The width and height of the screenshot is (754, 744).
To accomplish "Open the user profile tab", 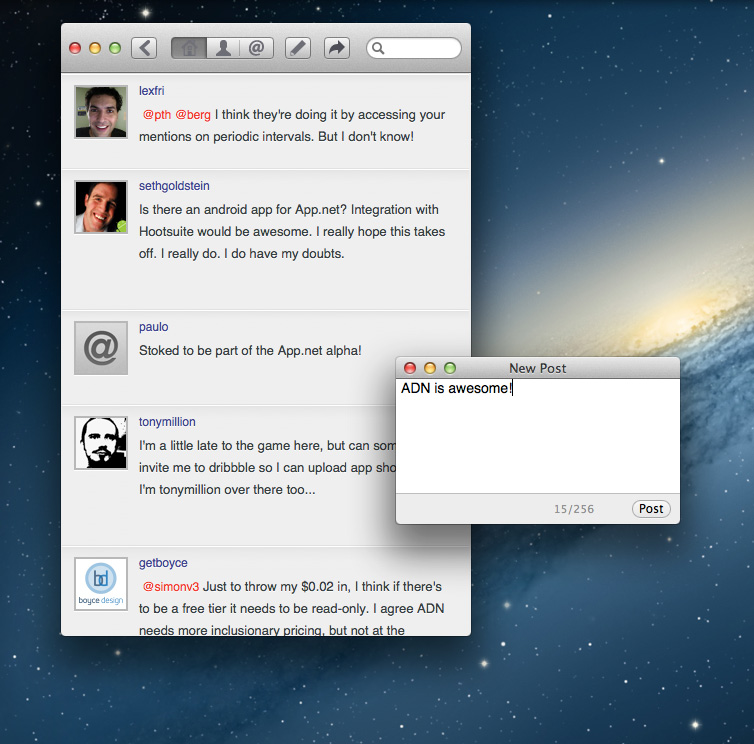I will pyautogui.click(x=223, y=48).
